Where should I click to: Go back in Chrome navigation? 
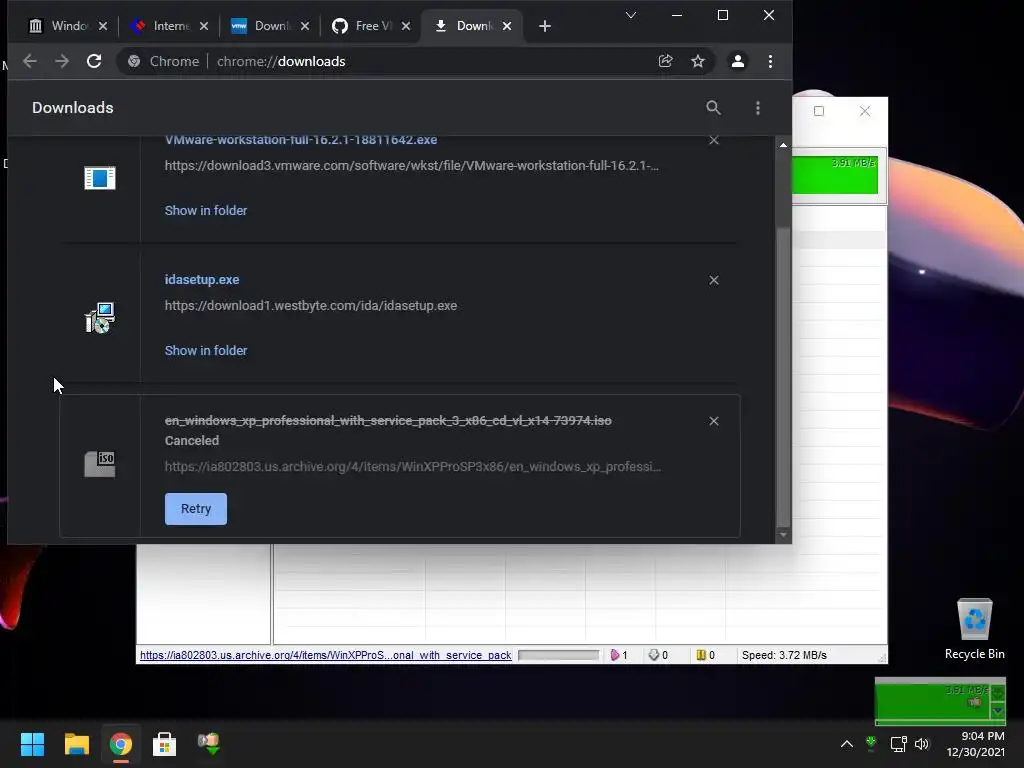click(x=29, y=61)
